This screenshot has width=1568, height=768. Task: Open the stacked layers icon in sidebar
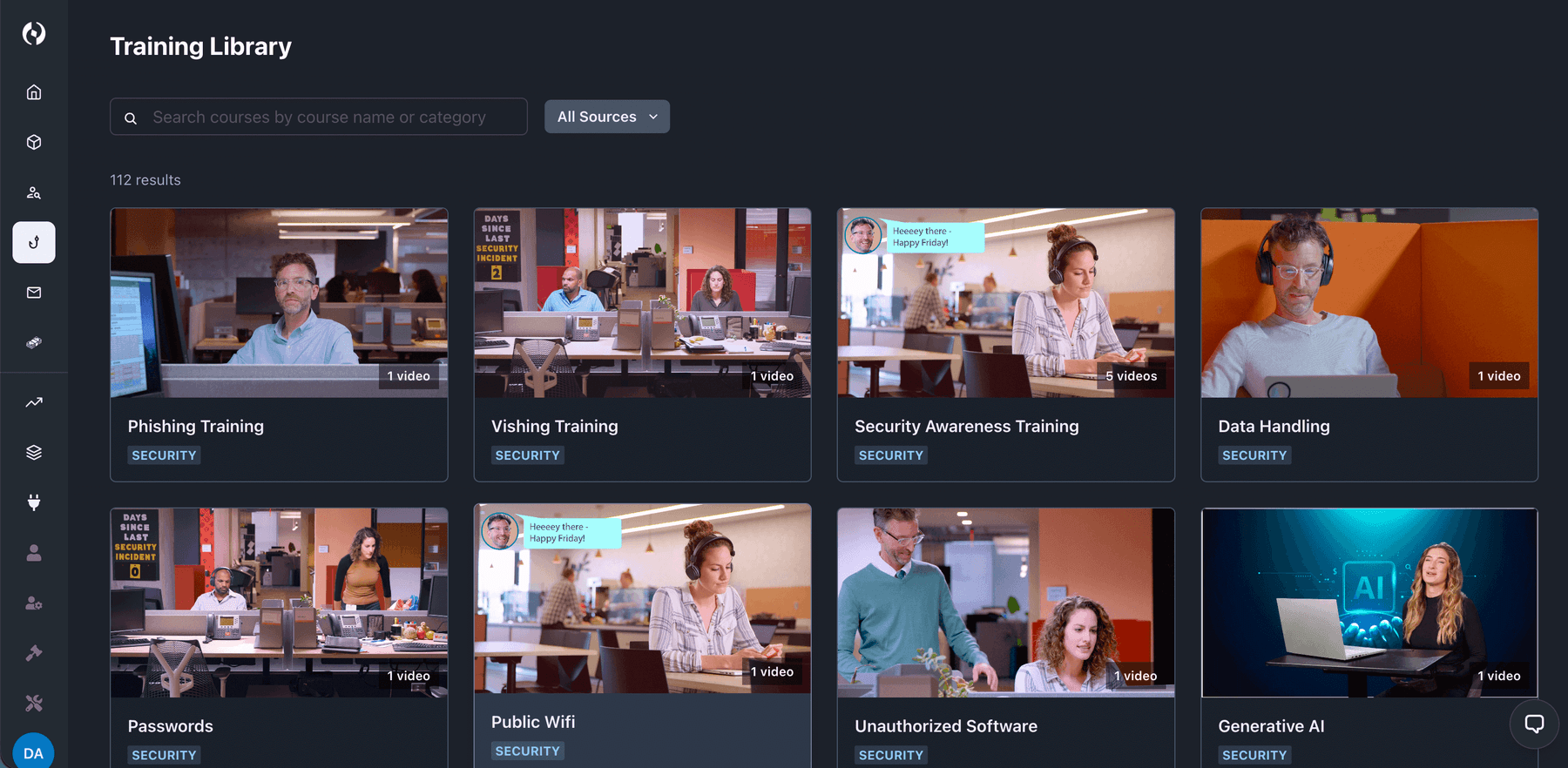34,452
